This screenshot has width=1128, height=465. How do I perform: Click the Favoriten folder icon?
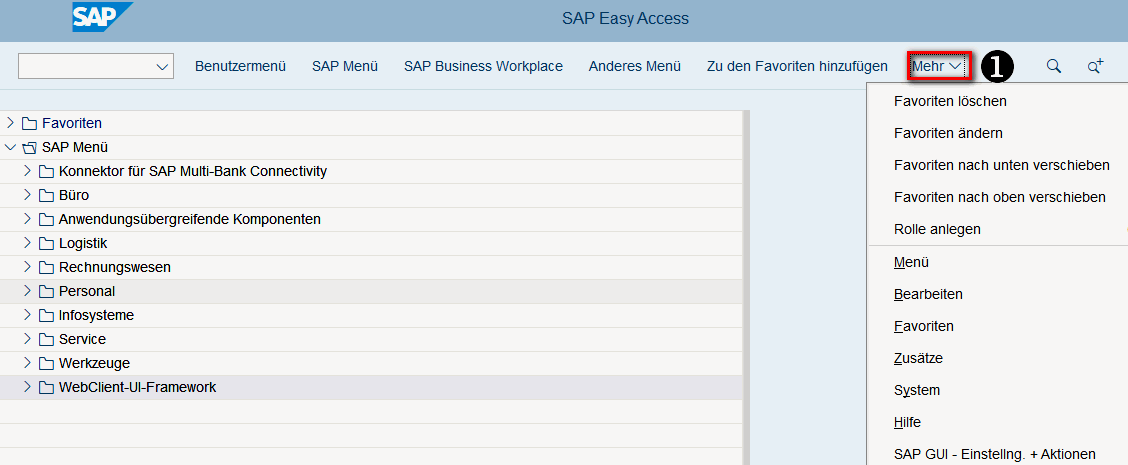[29, 123]
